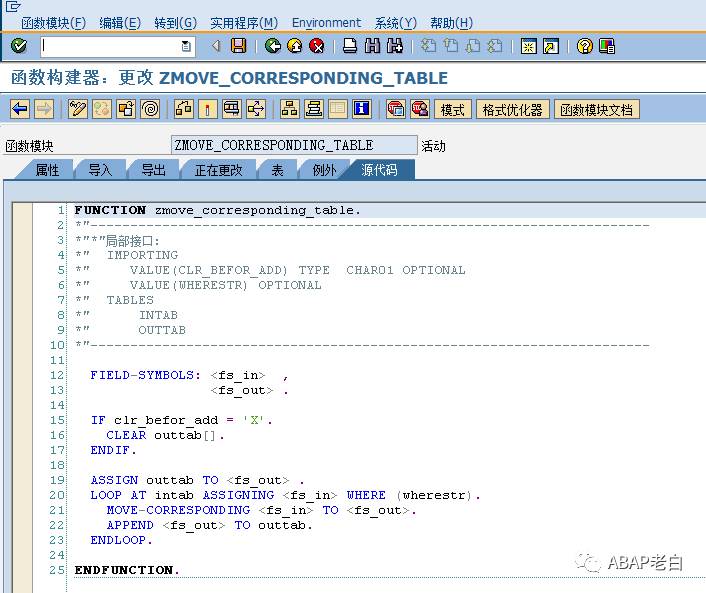Open the 帮助(H) menu

[x=451, y=23]
